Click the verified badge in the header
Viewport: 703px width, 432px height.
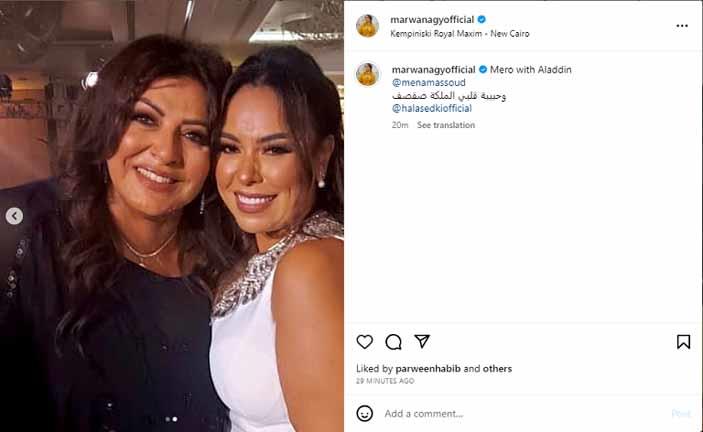tap(482, 19)
